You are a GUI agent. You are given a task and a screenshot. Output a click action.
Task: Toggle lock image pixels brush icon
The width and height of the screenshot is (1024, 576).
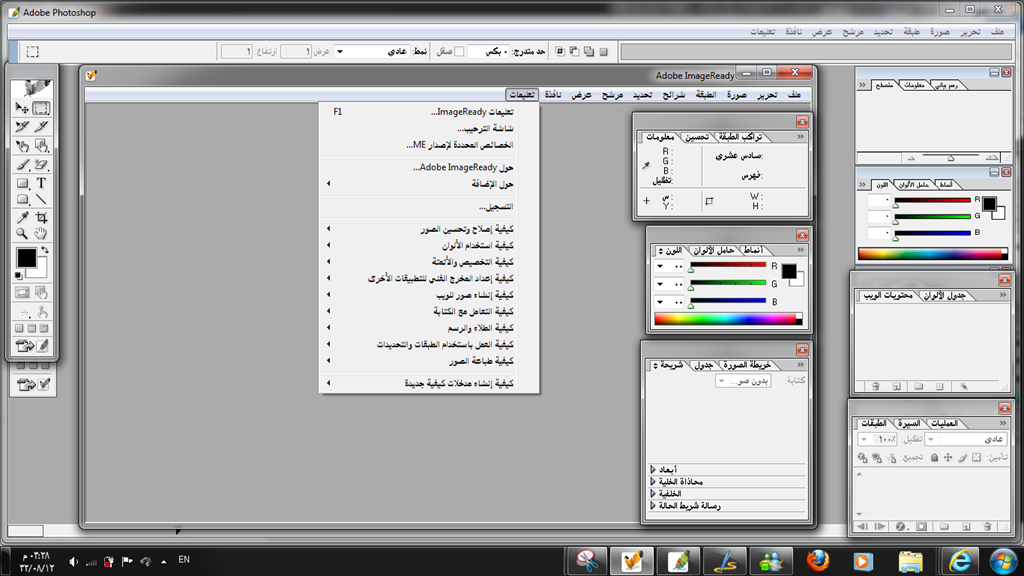(962, 458)
